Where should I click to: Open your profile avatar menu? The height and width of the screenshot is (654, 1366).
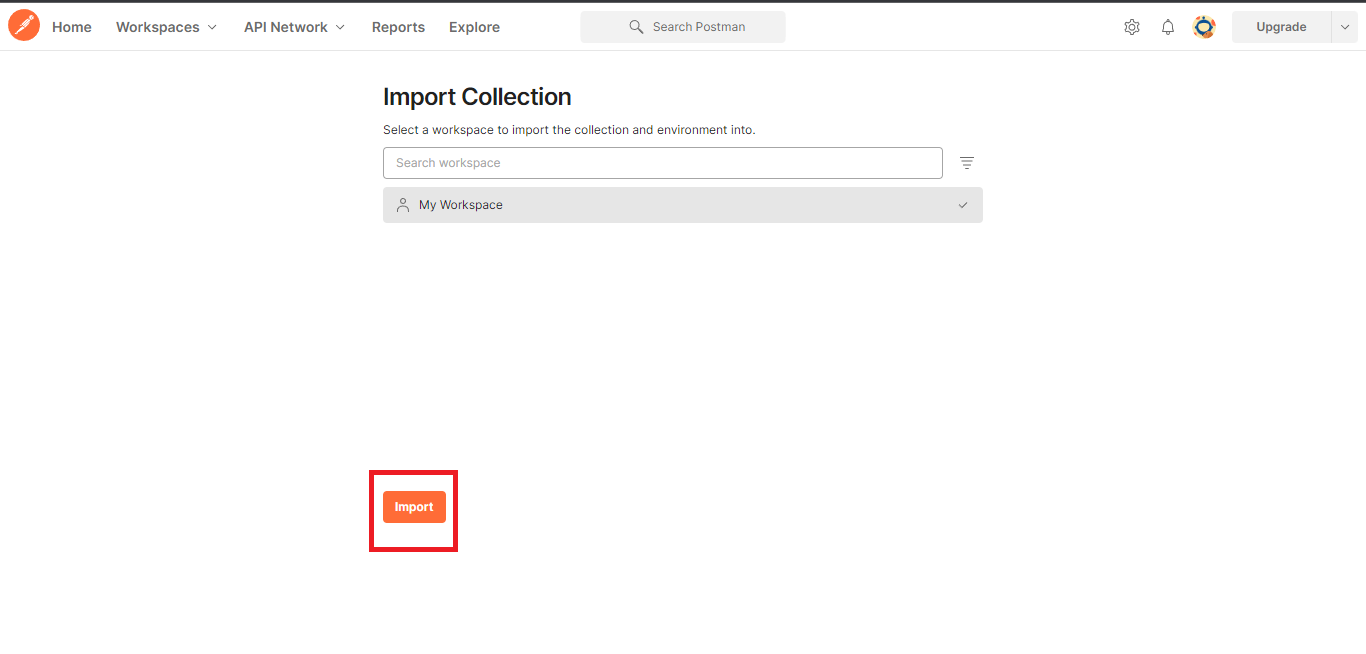(x=1204, y=27)
